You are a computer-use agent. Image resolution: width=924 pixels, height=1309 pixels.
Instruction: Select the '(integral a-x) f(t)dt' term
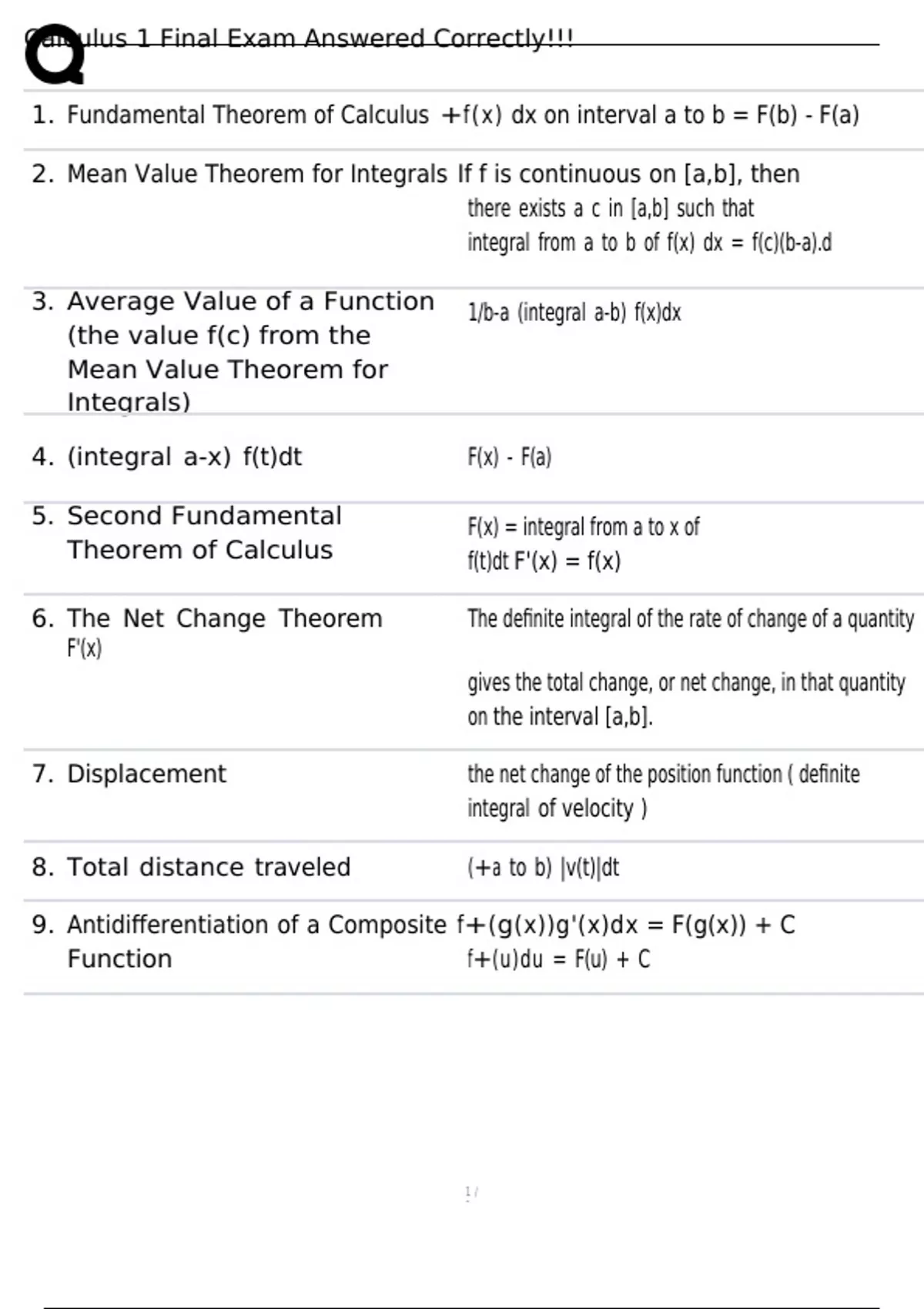[x=185, y=457]
